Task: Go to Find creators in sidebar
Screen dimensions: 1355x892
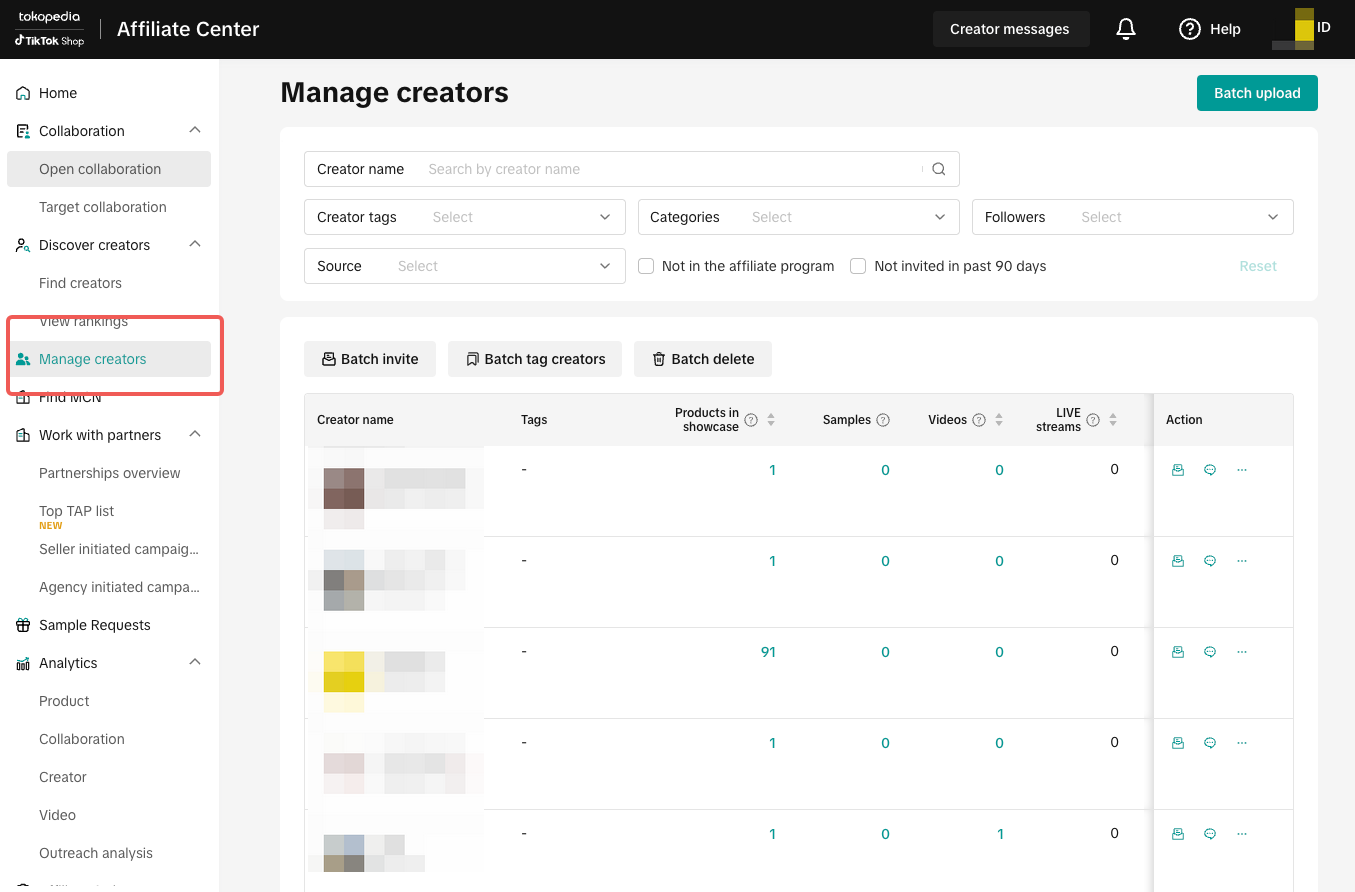Action: (x=80, y=283)
